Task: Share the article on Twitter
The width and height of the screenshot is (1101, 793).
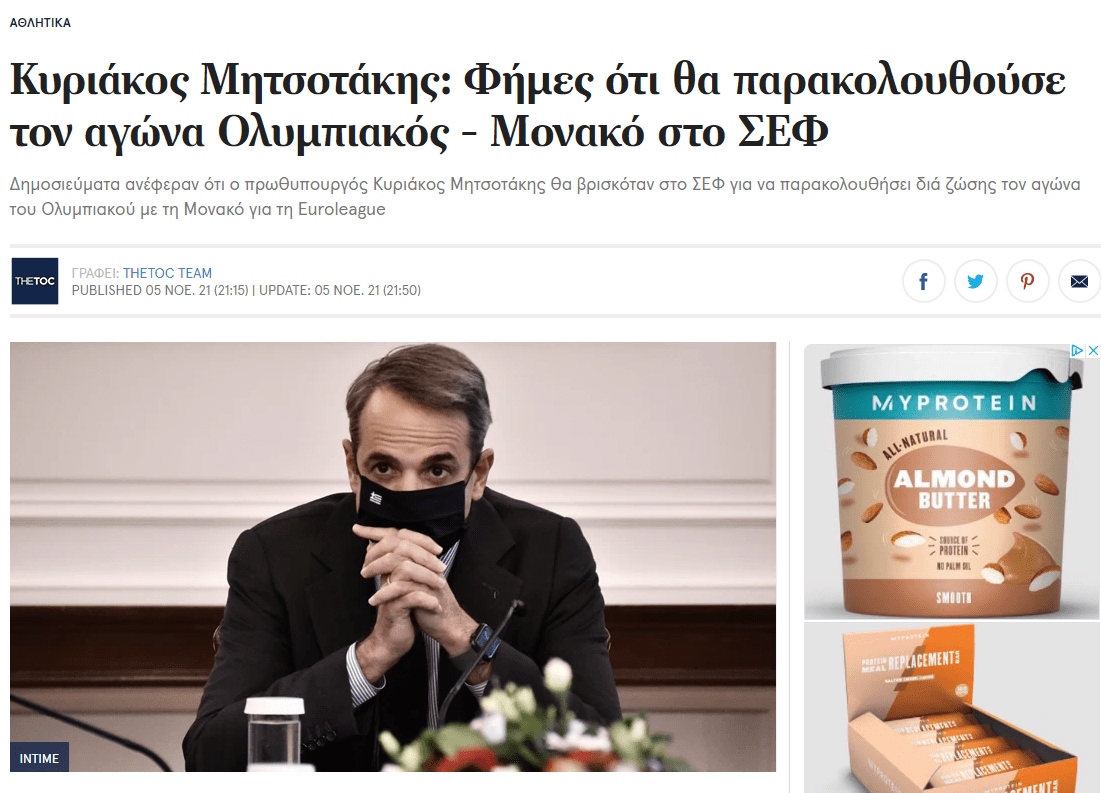Action: point(975,281)
